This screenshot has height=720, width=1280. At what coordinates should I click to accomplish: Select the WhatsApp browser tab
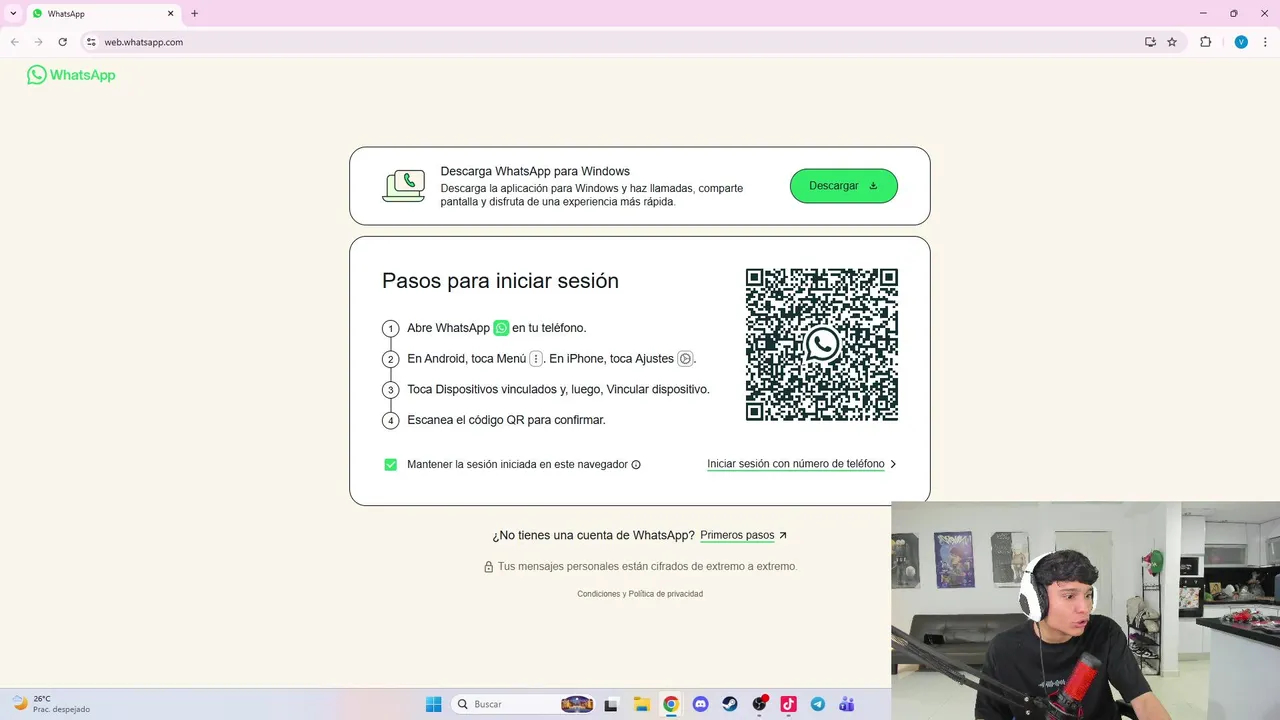pyautogui.click(x=103, y=14)
